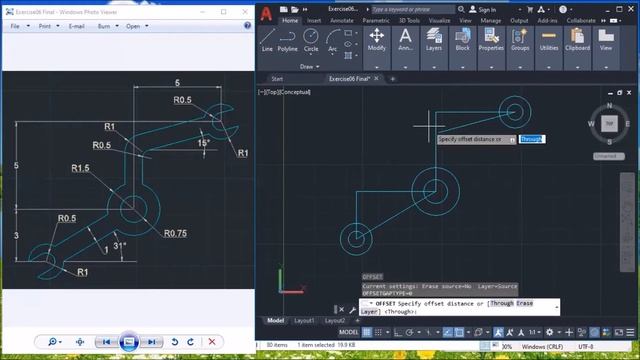Select the Hatch tool in Draw panel

click(348, 55)
